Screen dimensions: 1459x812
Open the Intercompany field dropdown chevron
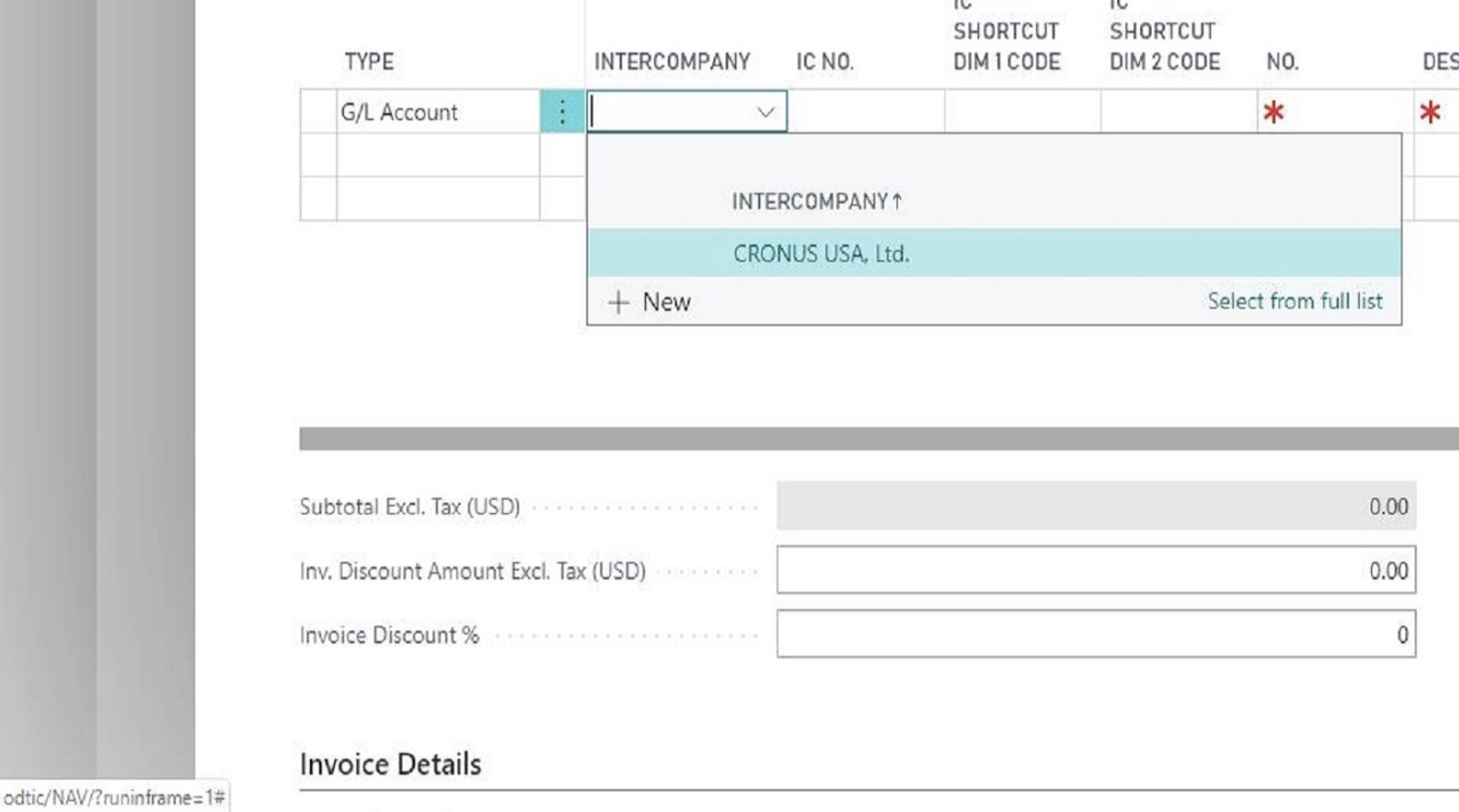(765, 112)
